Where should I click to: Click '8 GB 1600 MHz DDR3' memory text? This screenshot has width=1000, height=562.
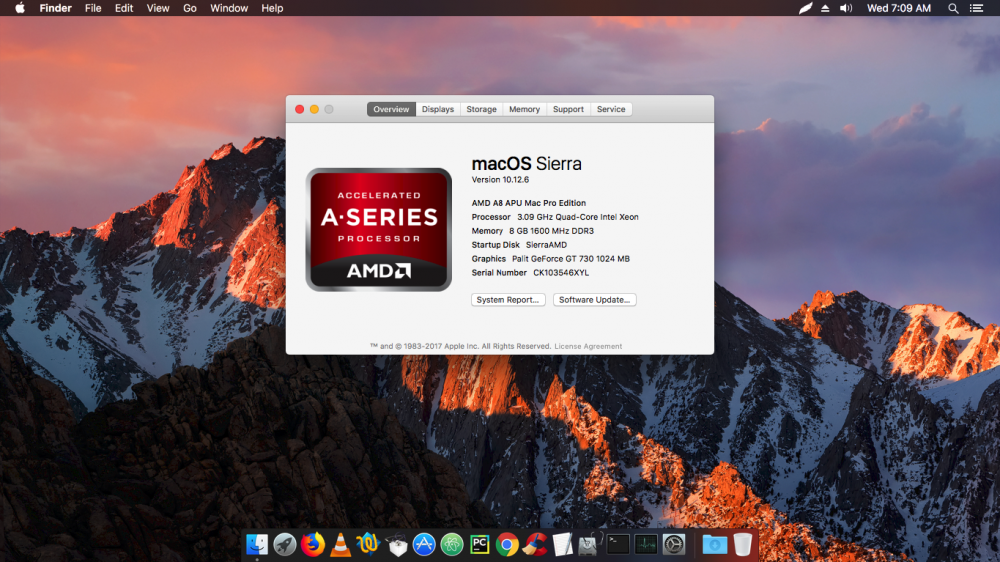[551, 231]
